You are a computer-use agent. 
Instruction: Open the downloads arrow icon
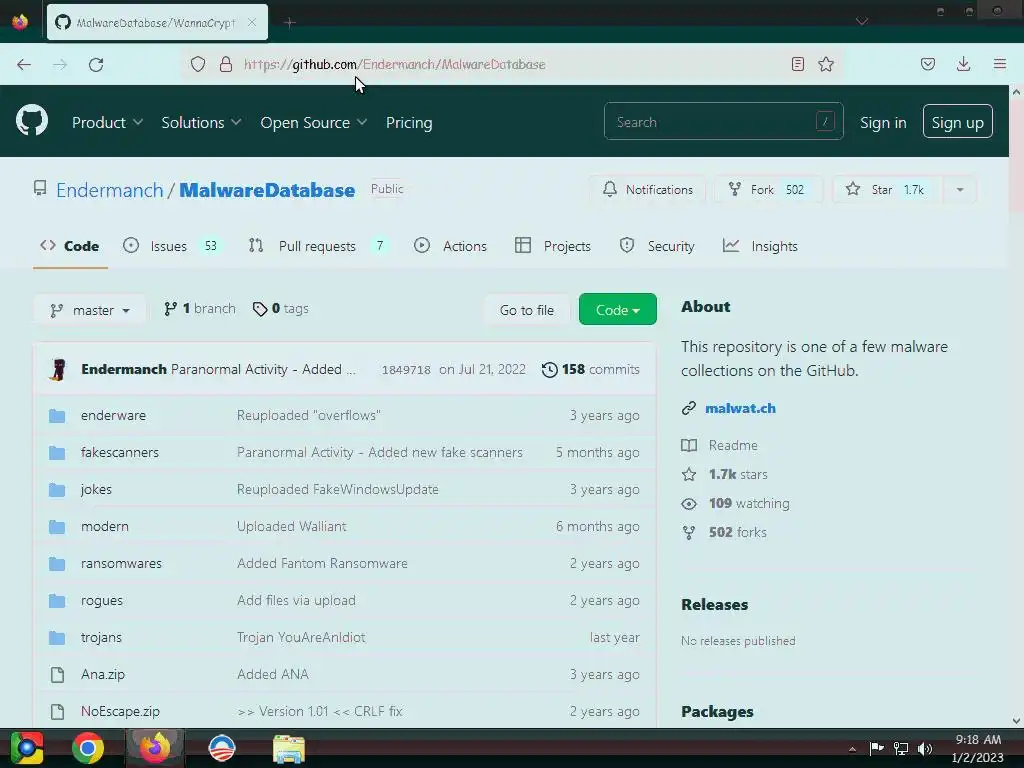(963, 64)
